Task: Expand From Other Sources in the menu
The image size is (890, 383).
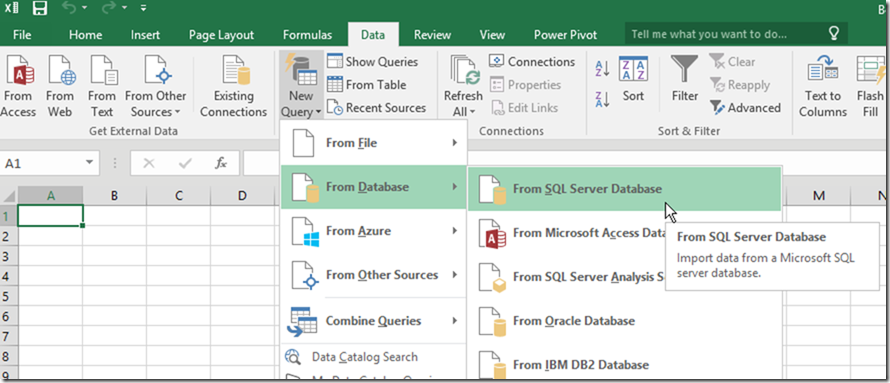Action: point(374,275)
